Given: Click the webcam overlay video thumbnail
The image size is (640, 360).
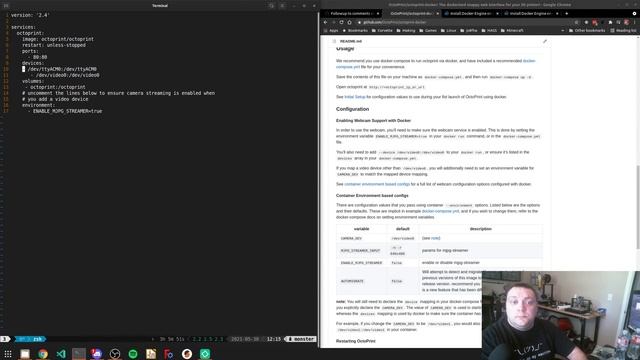Looking at the screenshot, I should coord(561,315).
